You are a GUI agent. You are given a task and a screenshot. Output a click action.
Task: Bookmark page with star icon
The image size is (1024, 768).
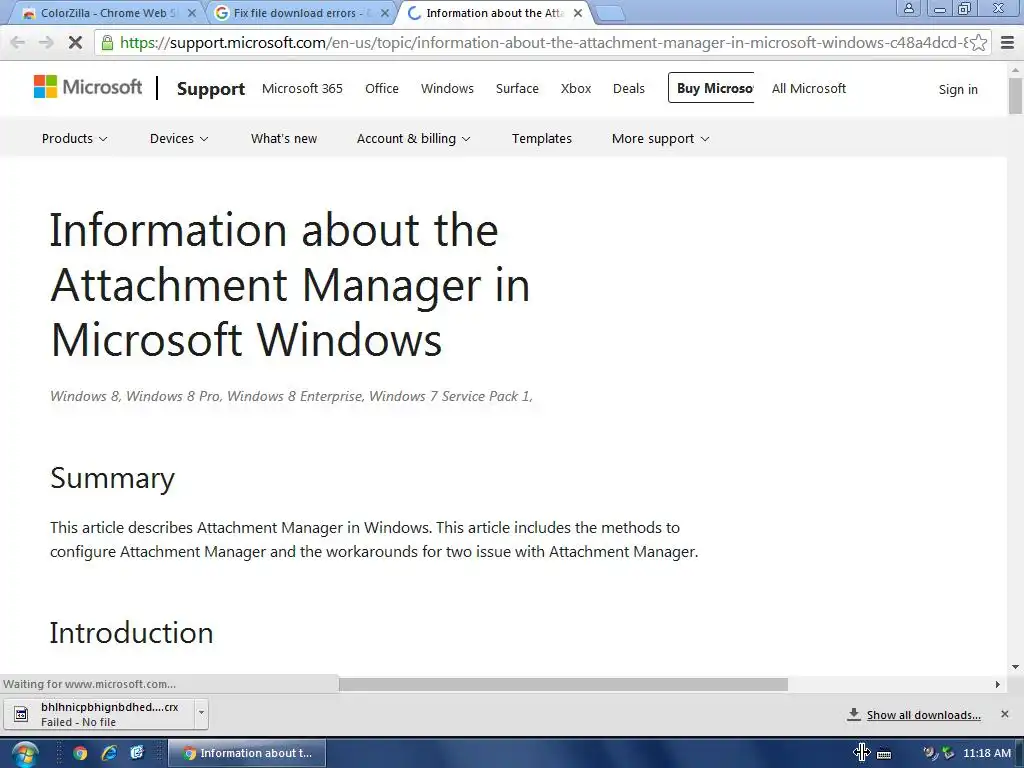[978, 43]
